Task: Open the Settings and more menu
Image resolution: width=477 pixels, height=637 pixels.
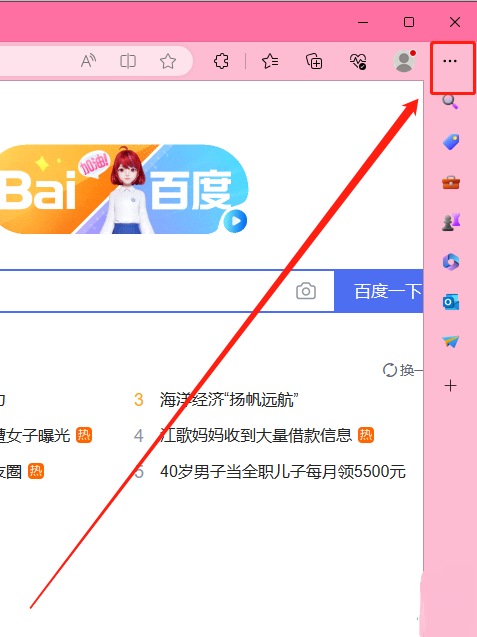Action: pyautogui.click(x=450, y=61)
